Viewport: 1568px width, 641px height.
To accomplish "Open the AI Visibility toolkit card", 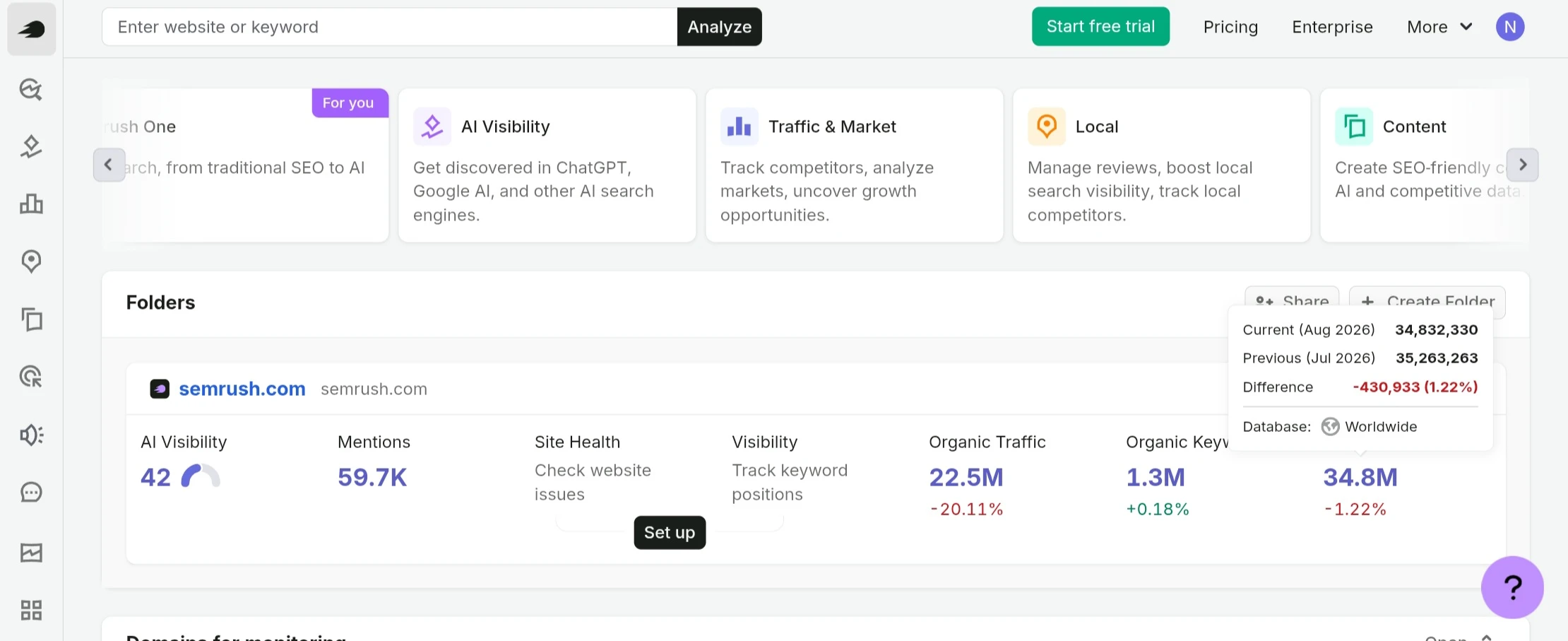I will pyautogui.click(x=547, y=165).
